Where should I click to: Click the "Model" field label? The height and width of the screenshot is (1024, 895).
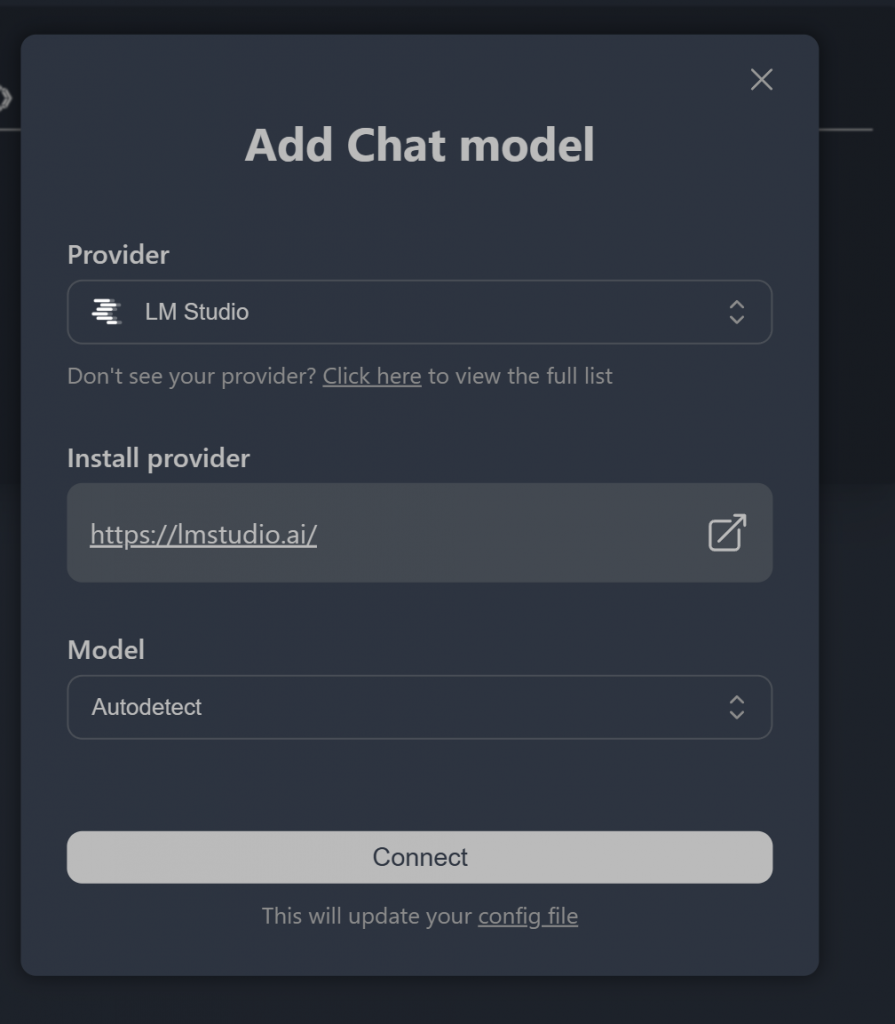[106, 650]
